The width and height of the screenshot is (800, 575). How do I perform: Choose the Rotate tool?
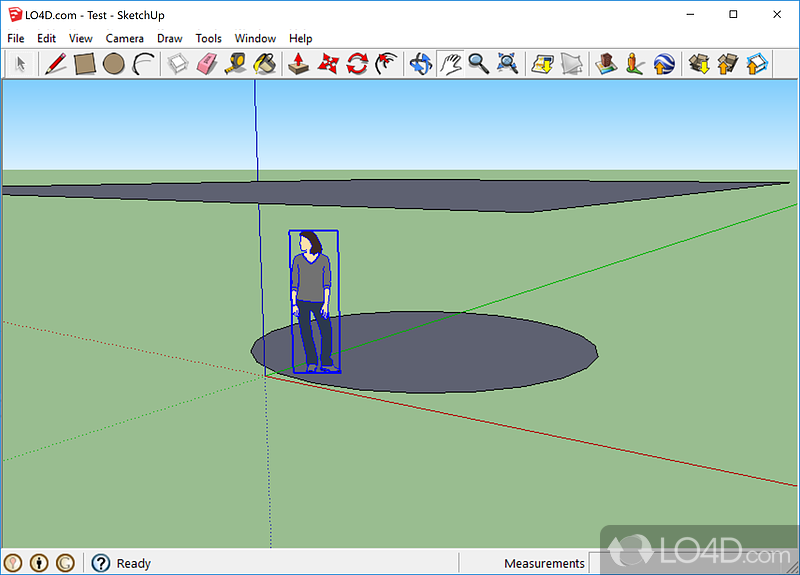point(357,64)
